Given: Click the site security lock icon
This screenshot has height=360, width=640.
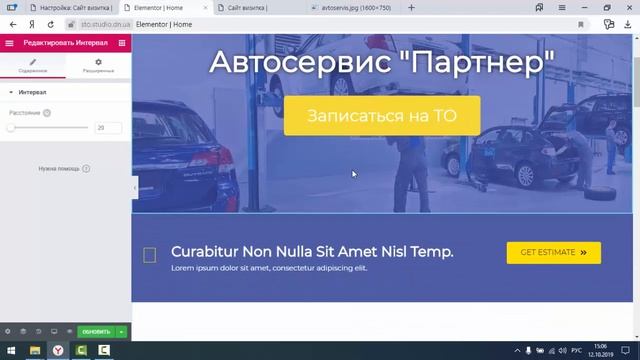Looking at the screenshot, I should coord(71,24).
